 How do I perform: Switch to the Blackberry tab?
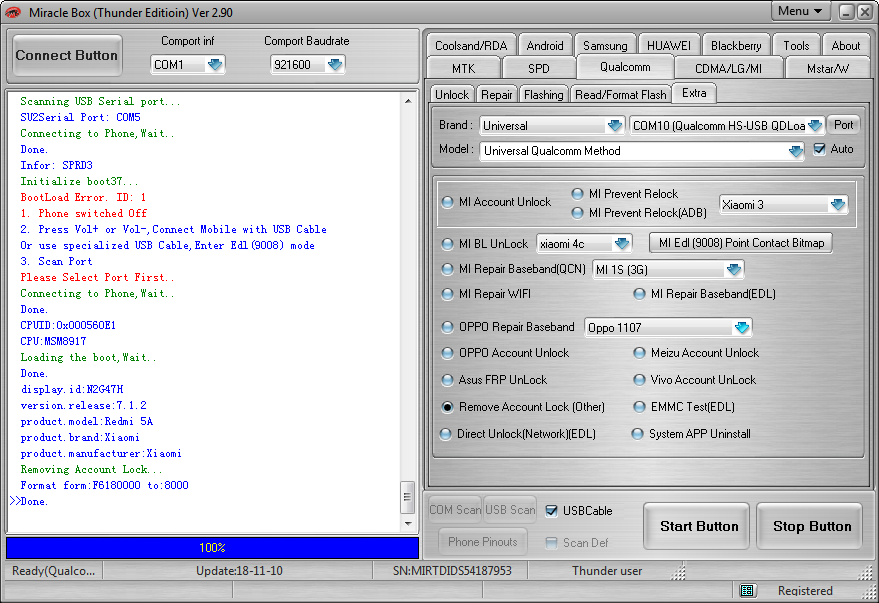pyautogui.click(x=736, y=46)
